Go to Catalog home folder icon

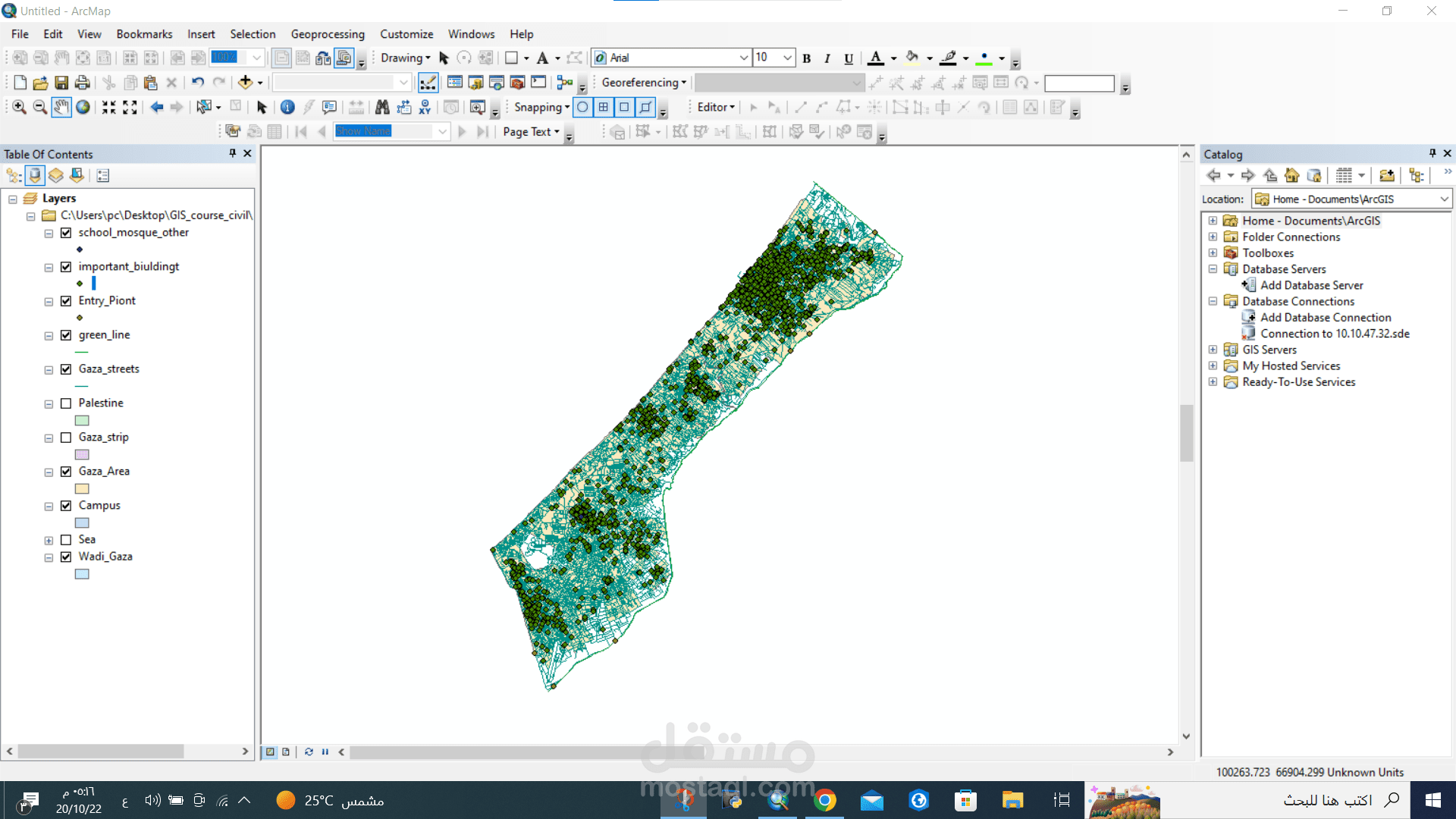1292,175
